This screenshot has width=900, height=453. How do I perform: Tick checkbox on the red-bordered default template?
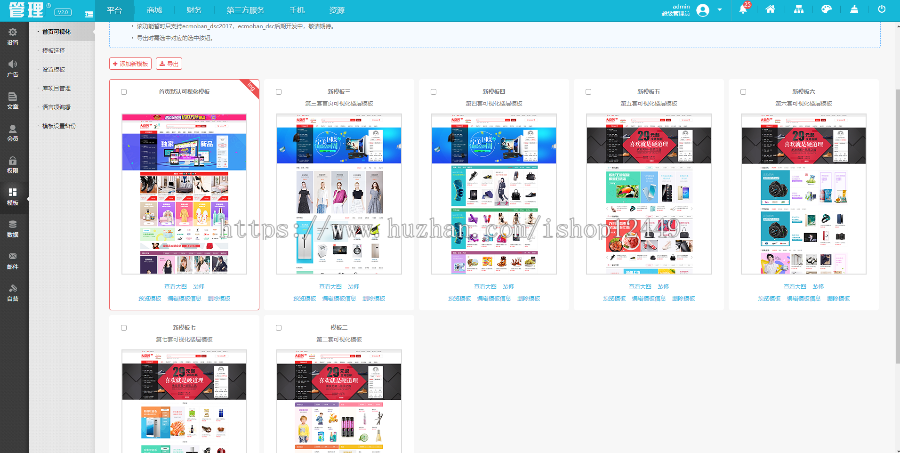124,92
